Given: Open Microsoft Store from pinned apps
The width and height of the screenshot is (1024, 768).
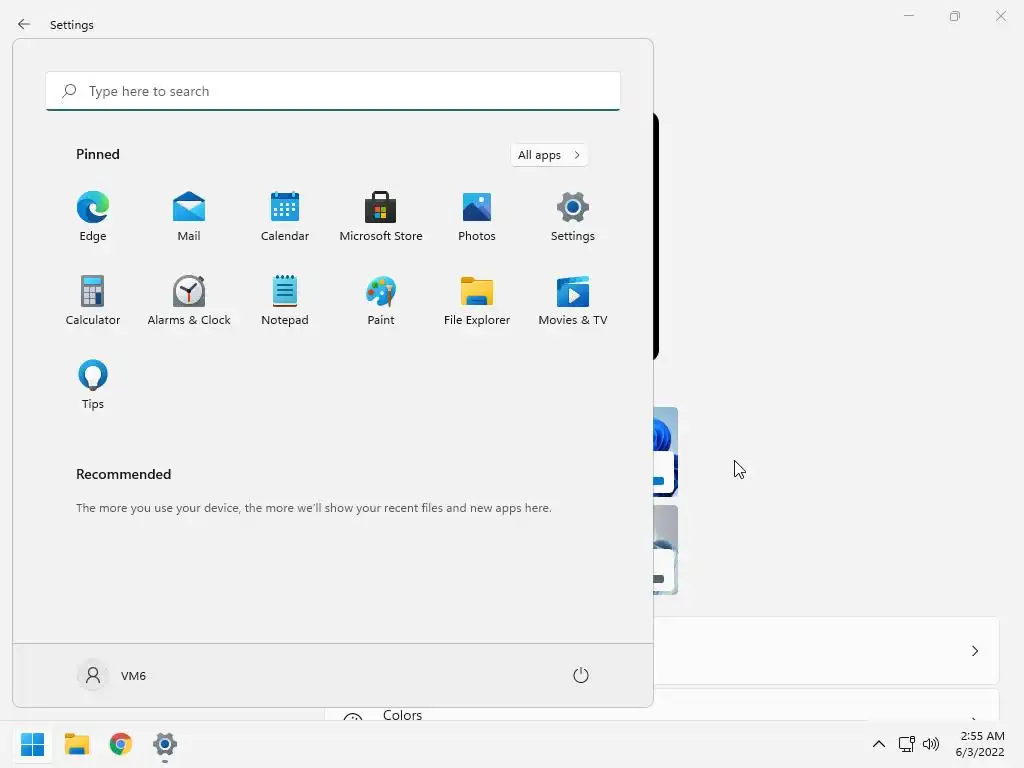Looking at the screenshot, I should click(x=381, y=217).
